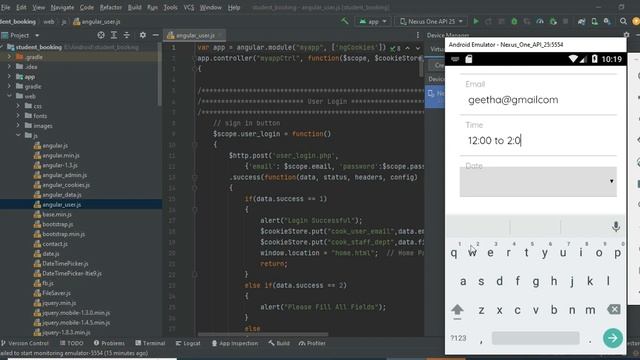Open Build tool window button
The width and height of the screenshot is (640, 360).
tap(279, 343)
